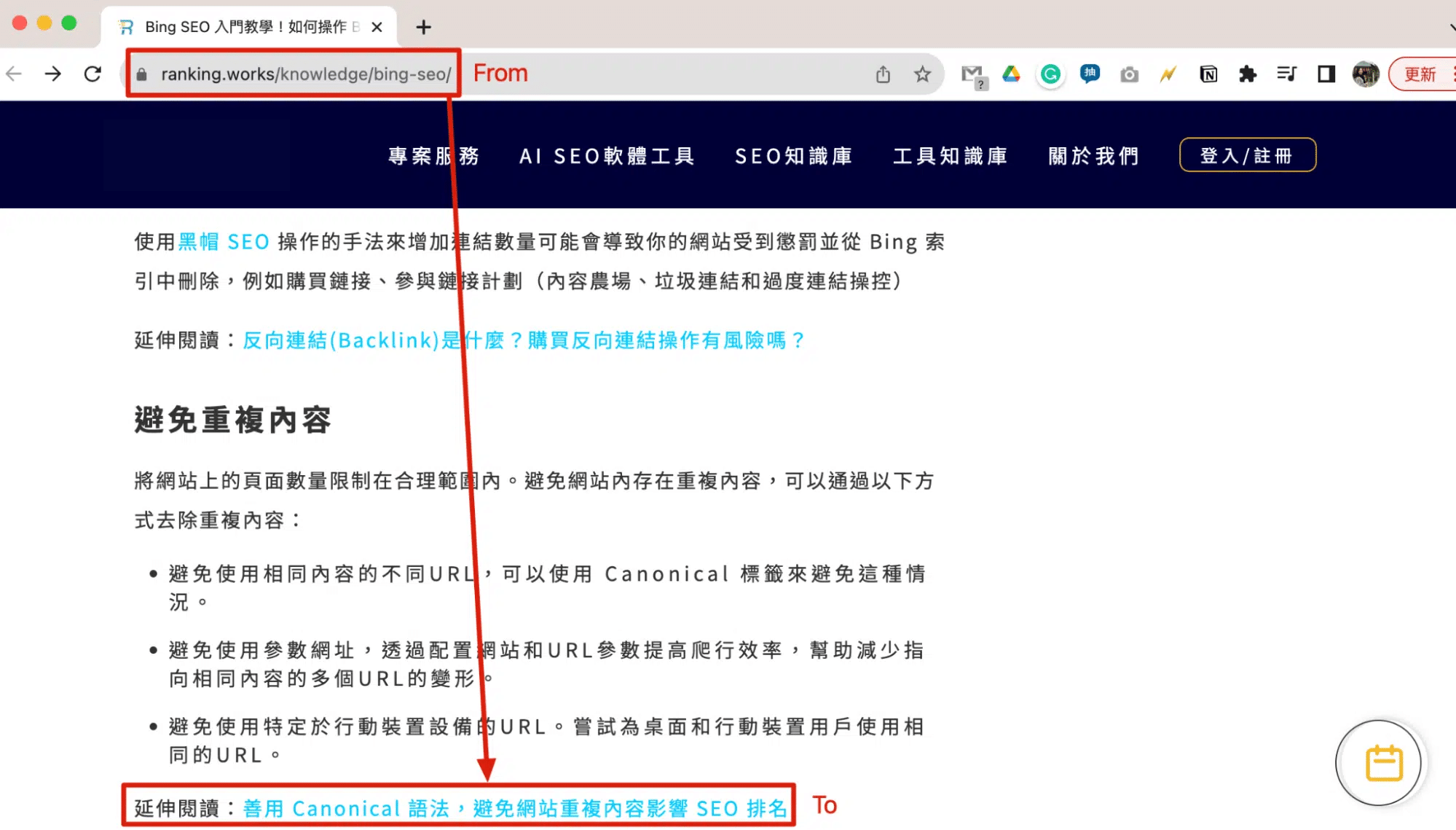Open the 黑帽 SEO link
This screenshot has height=830, width=1456.
click(224, 242)
